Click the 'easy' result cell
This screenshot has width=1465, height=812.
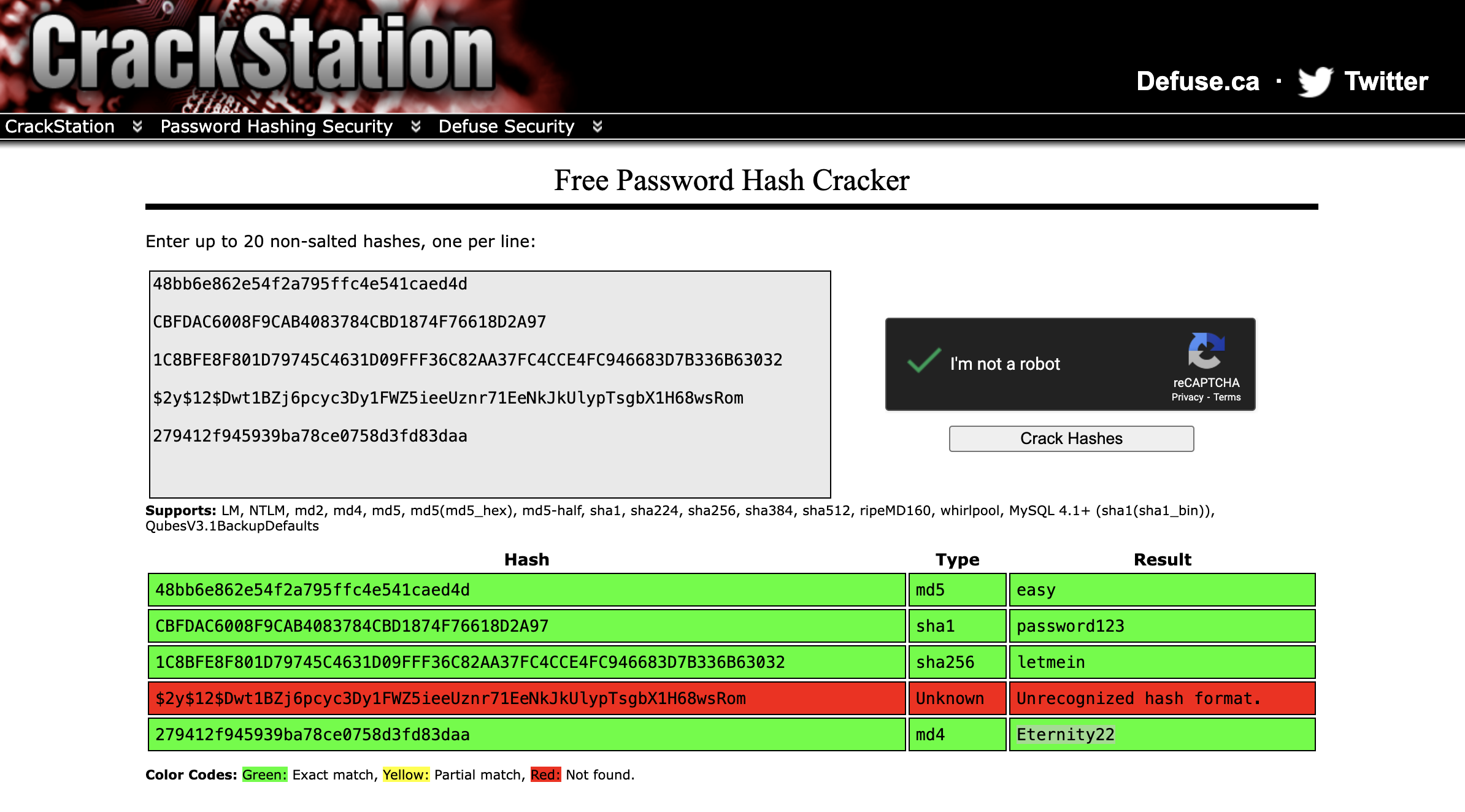[x=1163, y=590]
